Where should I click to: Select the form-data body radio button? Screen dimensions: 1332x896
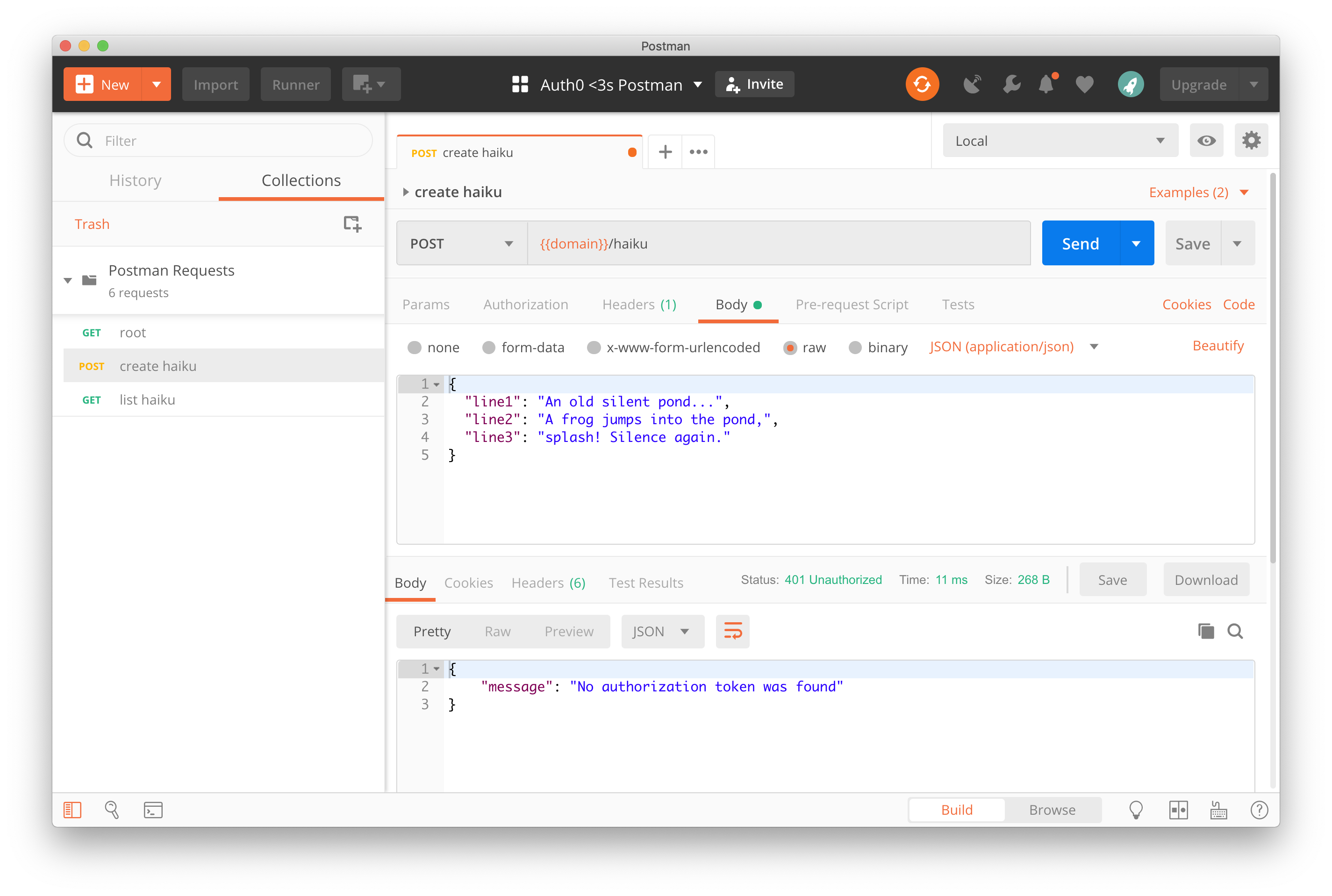coord(489,348)
